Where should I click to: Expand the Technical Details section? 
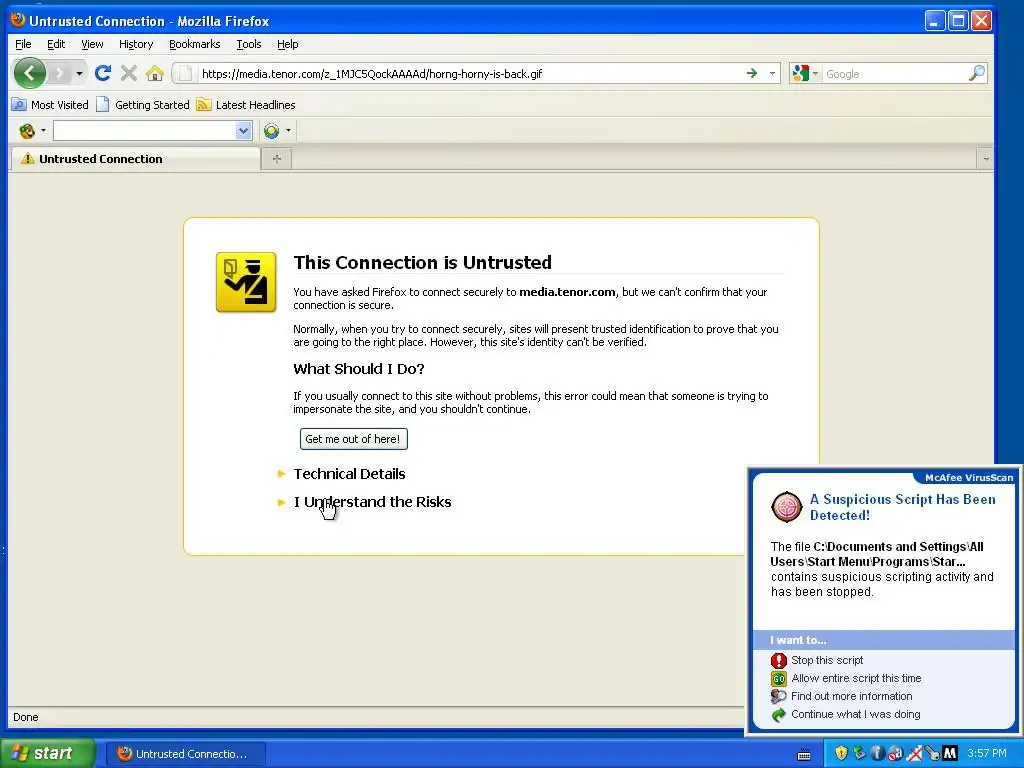(349, 473)
